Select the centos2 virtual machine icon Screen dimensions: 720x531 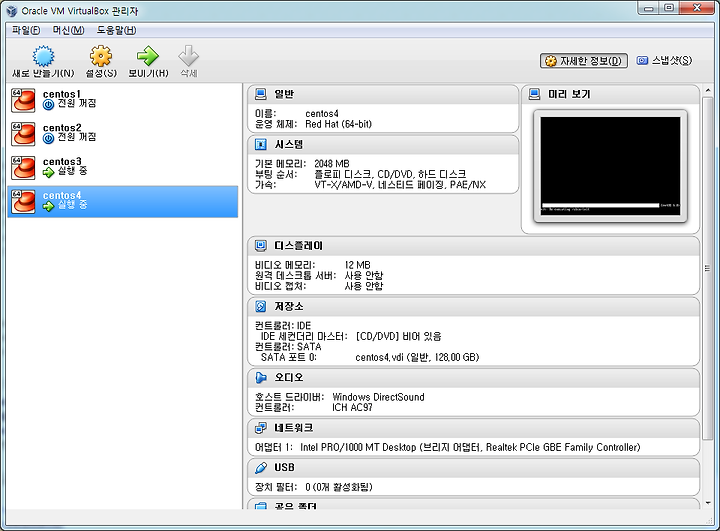coord(23,134)
